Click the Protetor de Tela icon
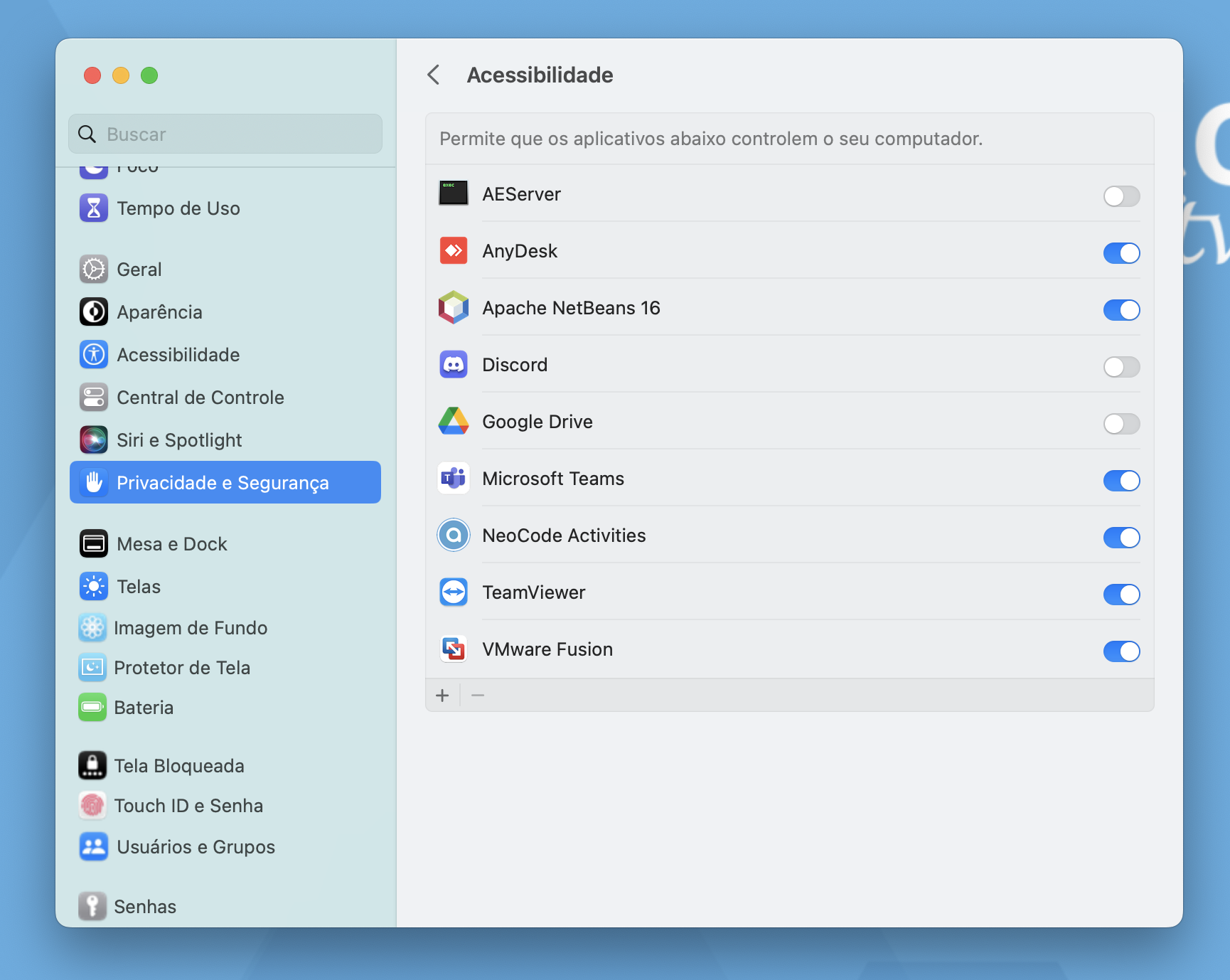1230x980 pixels. 92,667
